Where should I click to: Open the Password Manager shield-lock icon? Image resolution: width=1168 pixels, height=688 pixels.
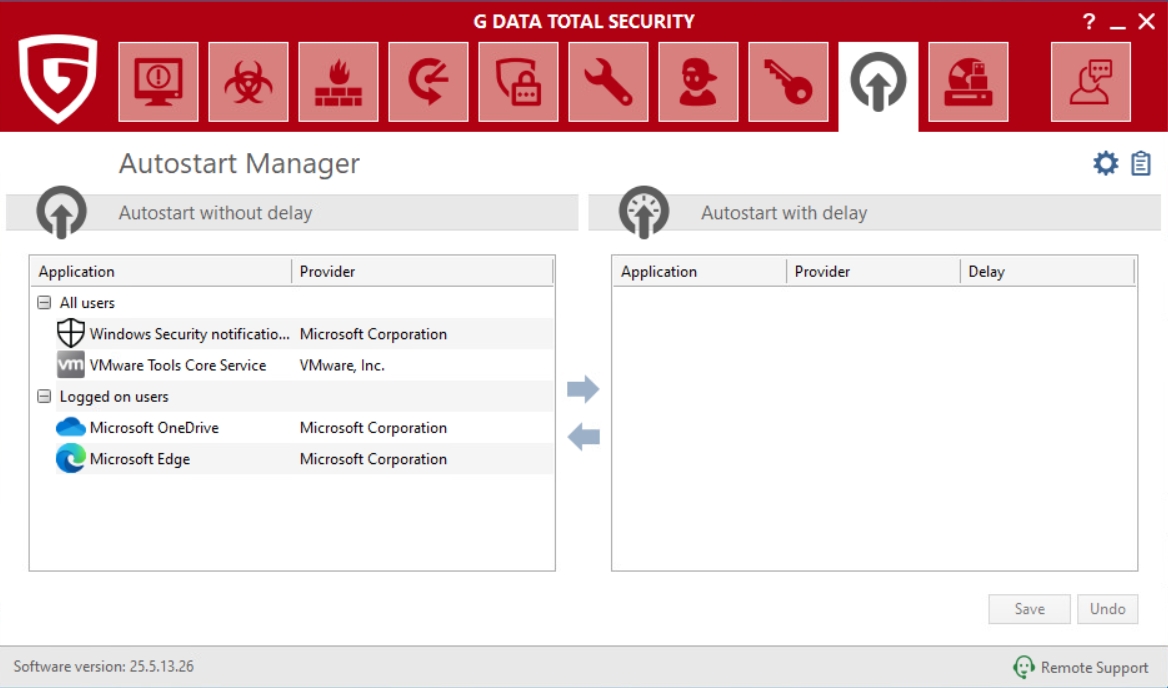click(x=518, y=82)
